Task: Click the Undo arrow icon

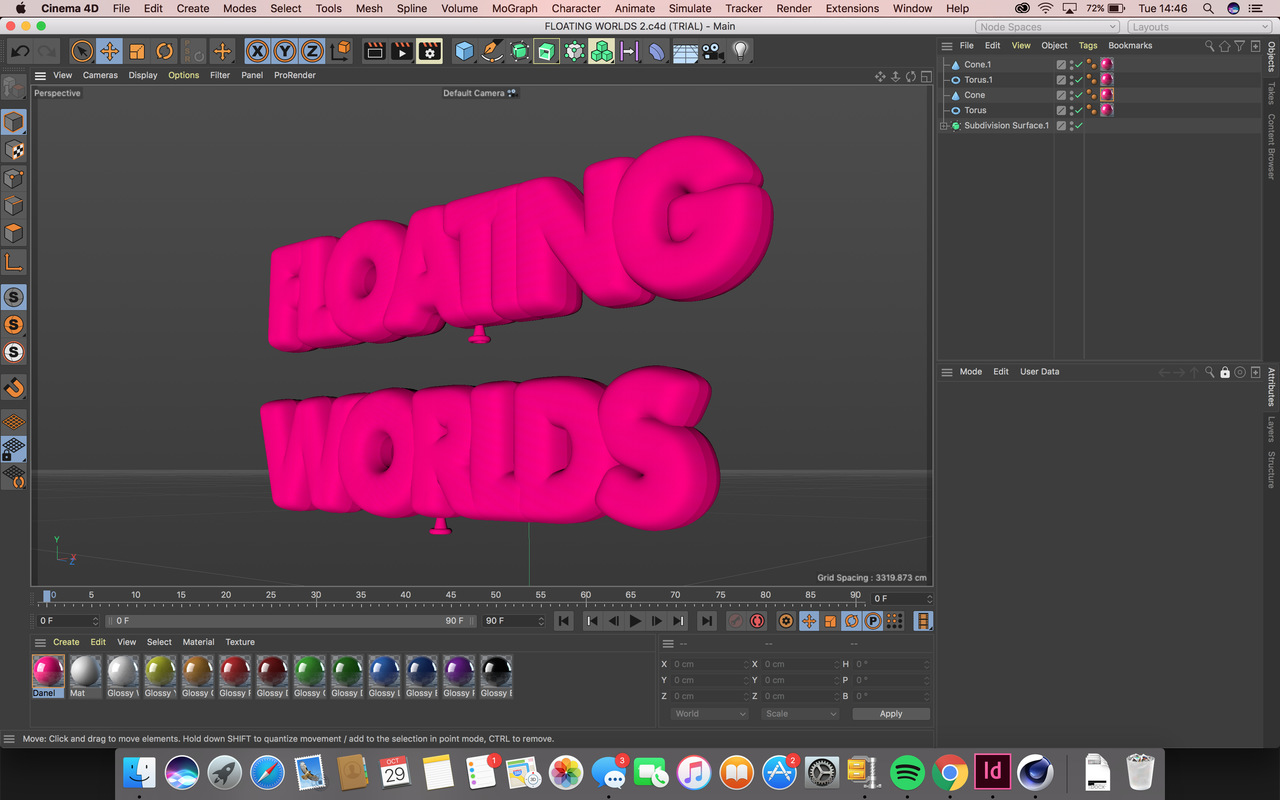Action: point(20,51)
